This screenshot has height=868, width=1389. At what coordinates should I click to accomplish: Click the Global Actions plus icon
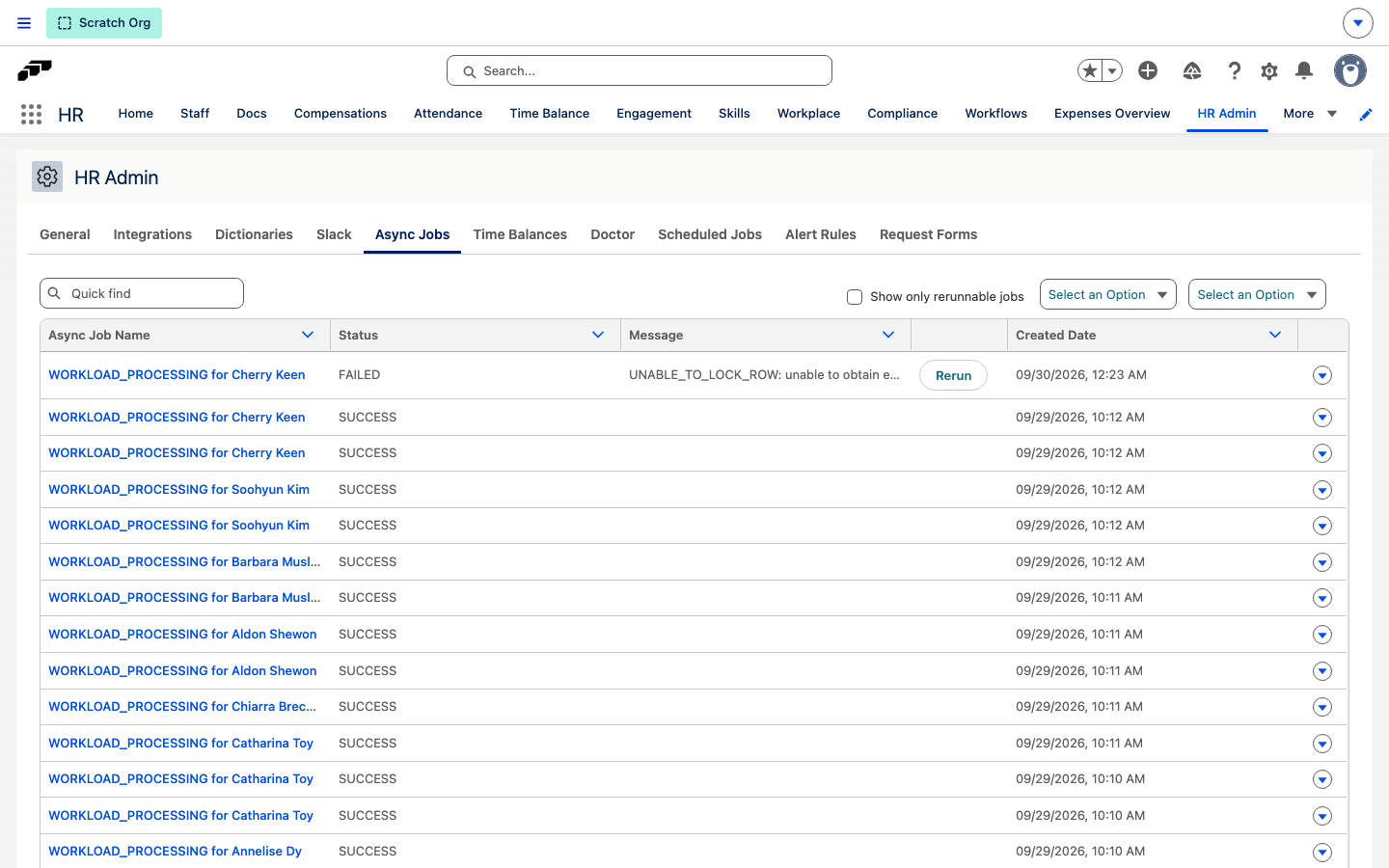click(1148, 70)
